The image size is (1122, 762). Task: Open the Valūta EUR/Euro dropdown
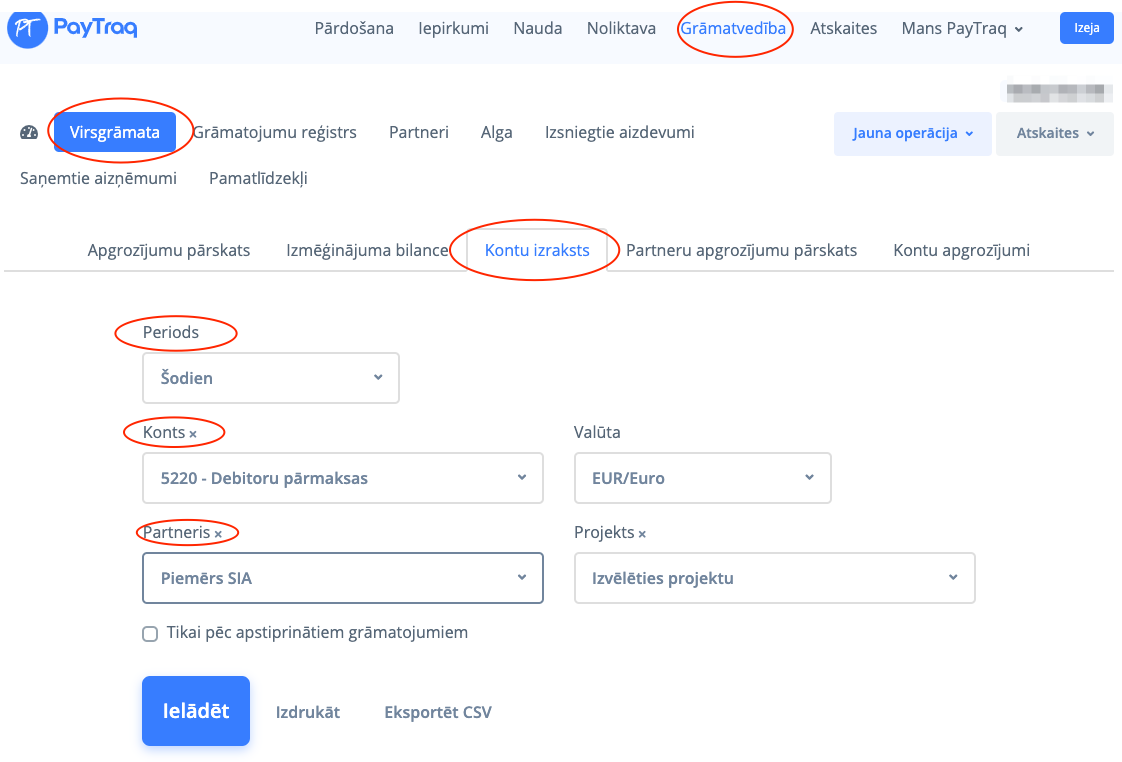tap(702, 478)
